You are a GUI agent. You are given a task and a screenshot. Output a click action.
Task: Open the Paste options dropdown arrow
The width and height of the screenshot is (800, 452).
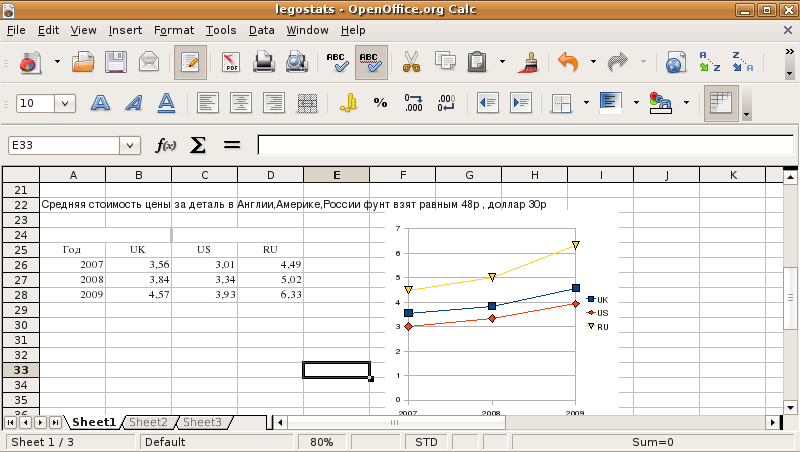(x=502, y=62)
